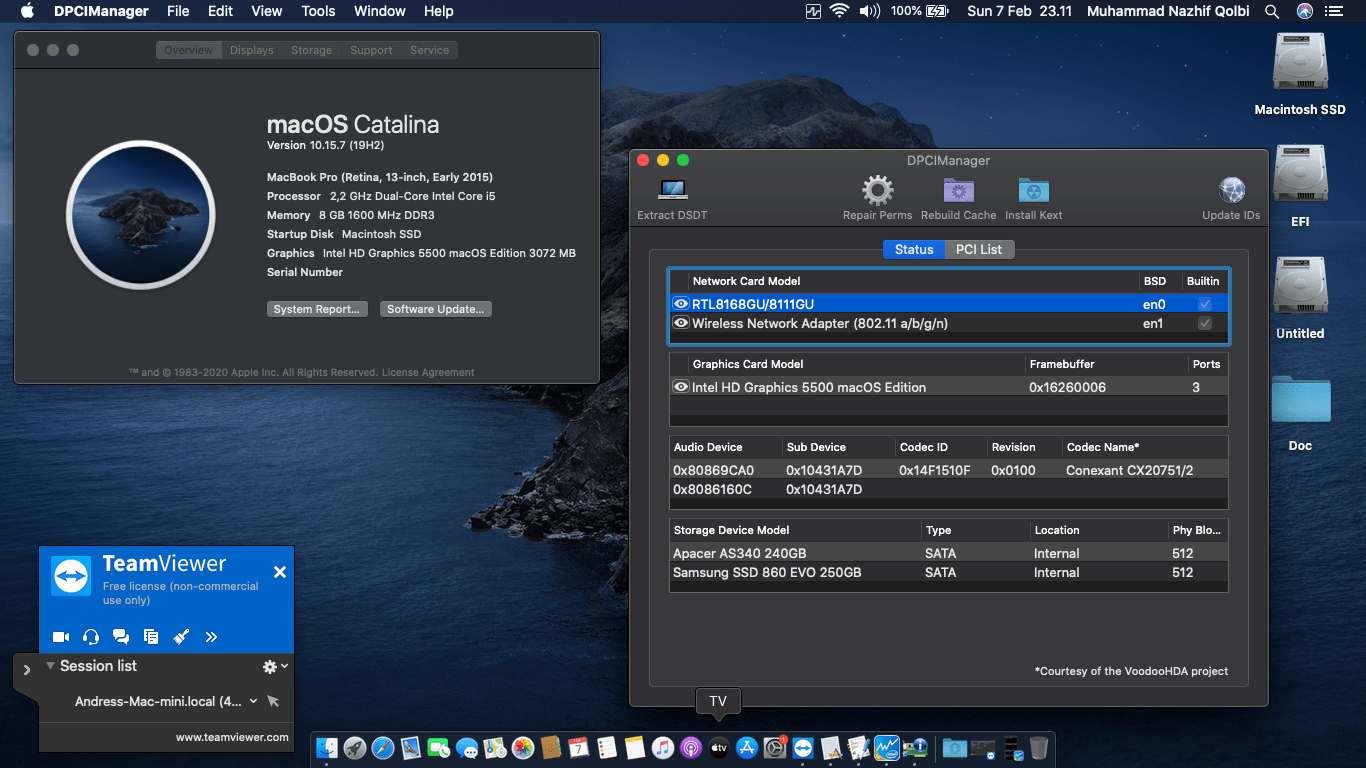Click the Wi-Fi status icon in menu bar

[x=839, y=11]
